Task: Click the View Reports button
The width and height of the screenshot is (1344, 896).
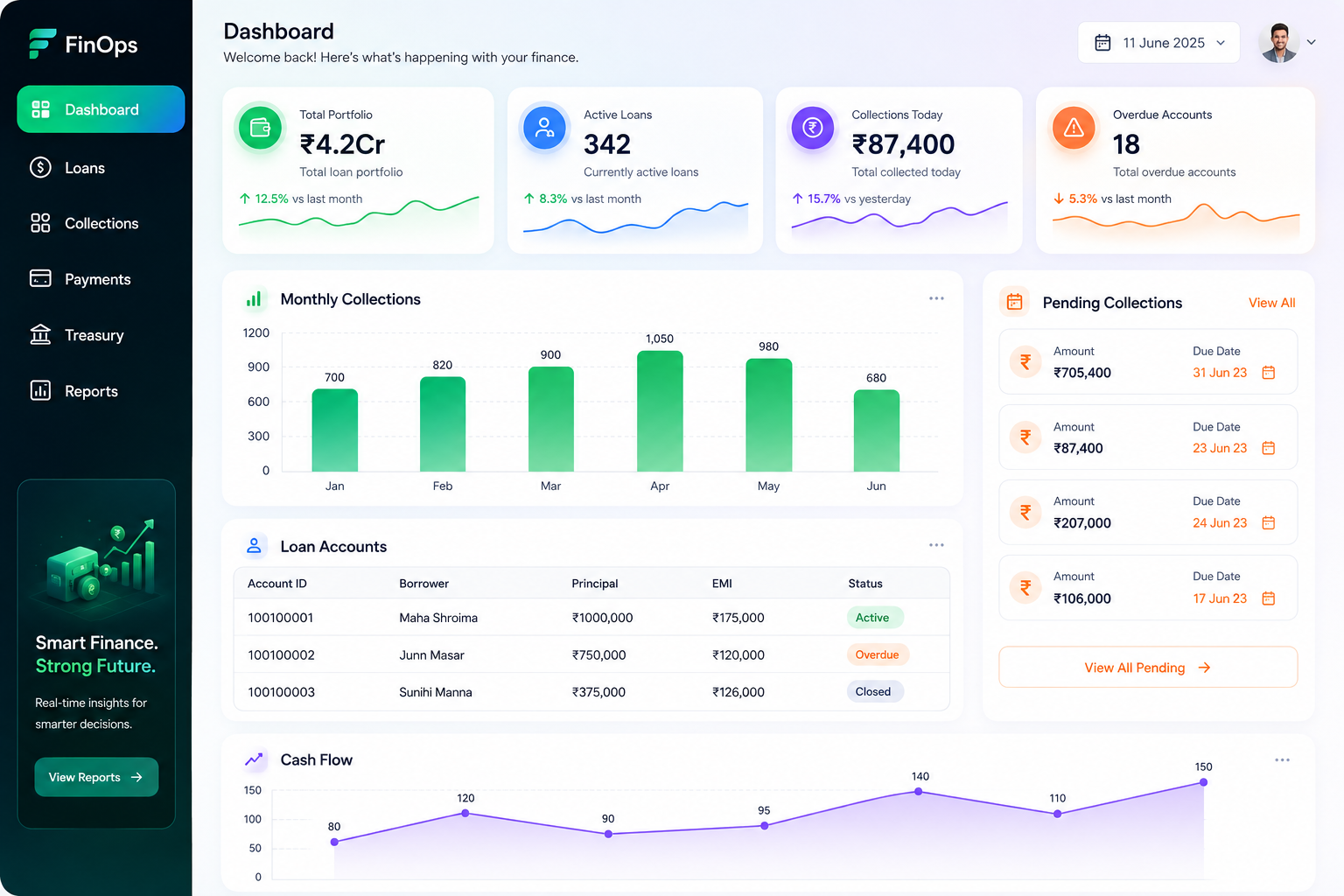Action: pos(96,777)
